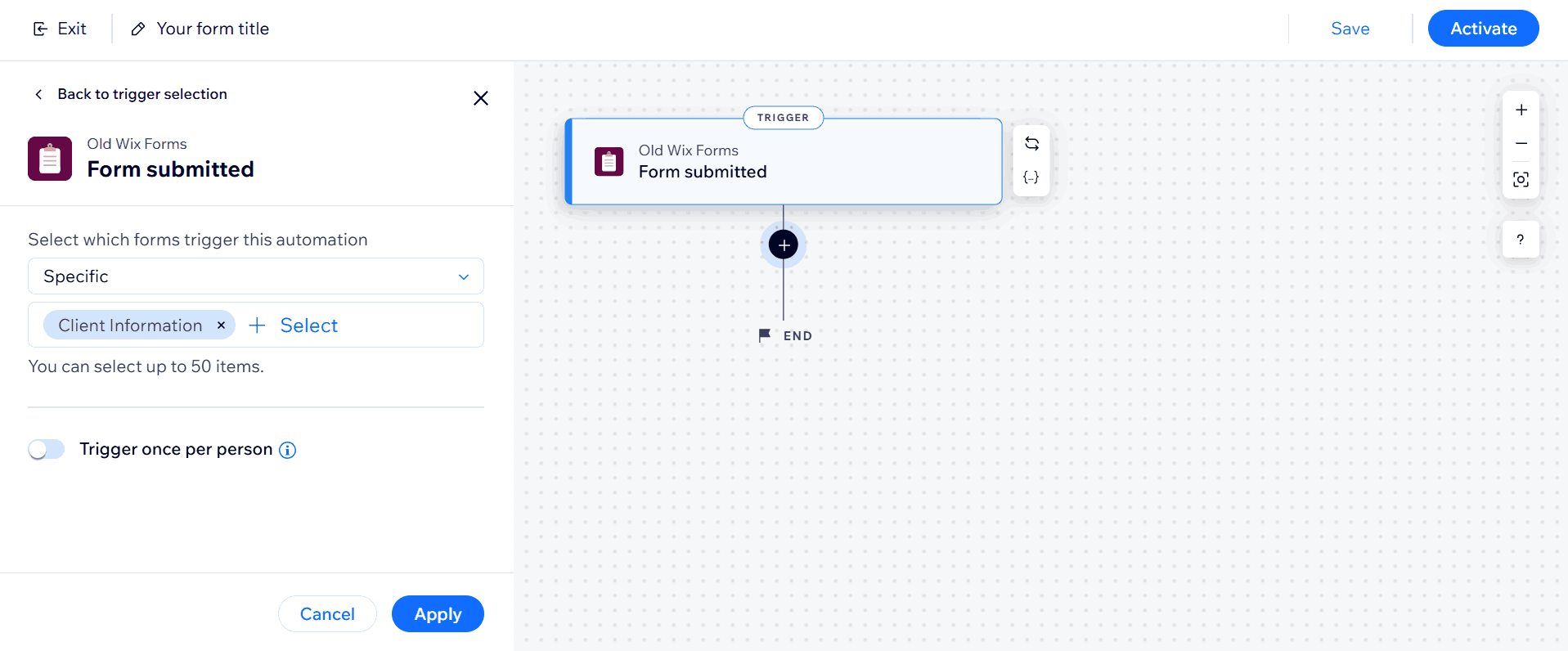The image size is (1568, 651).
Task: Go back to trigger selection
Action: [x=131, y=94]
